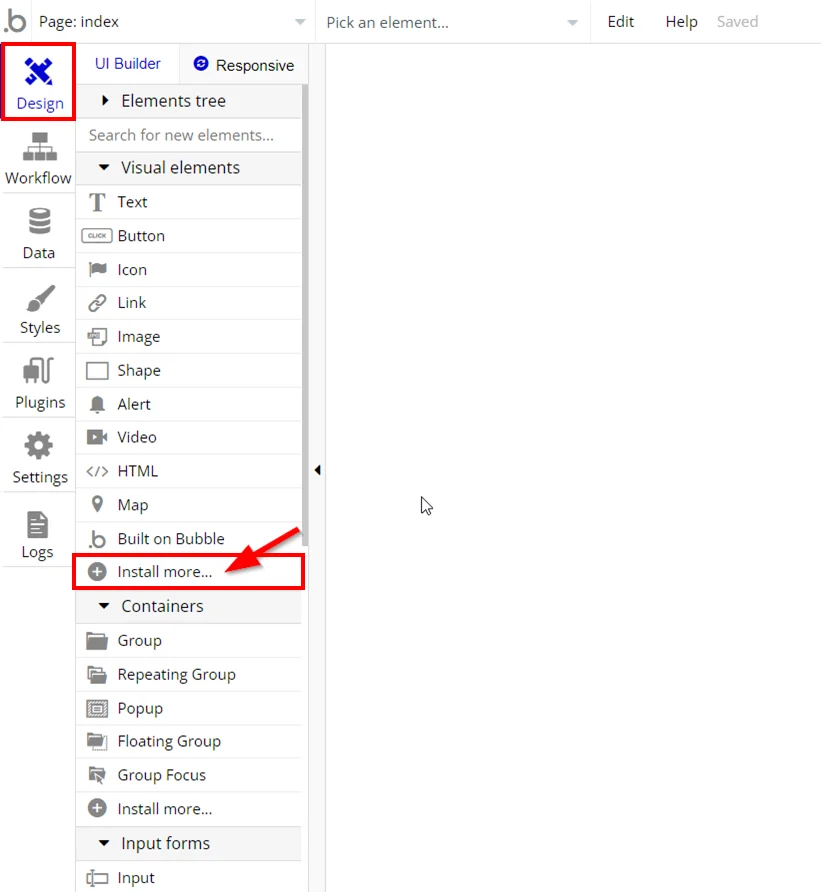Click the Search for new elements field
The height and width of the screenshot is (892, 821).
(188, 135)
